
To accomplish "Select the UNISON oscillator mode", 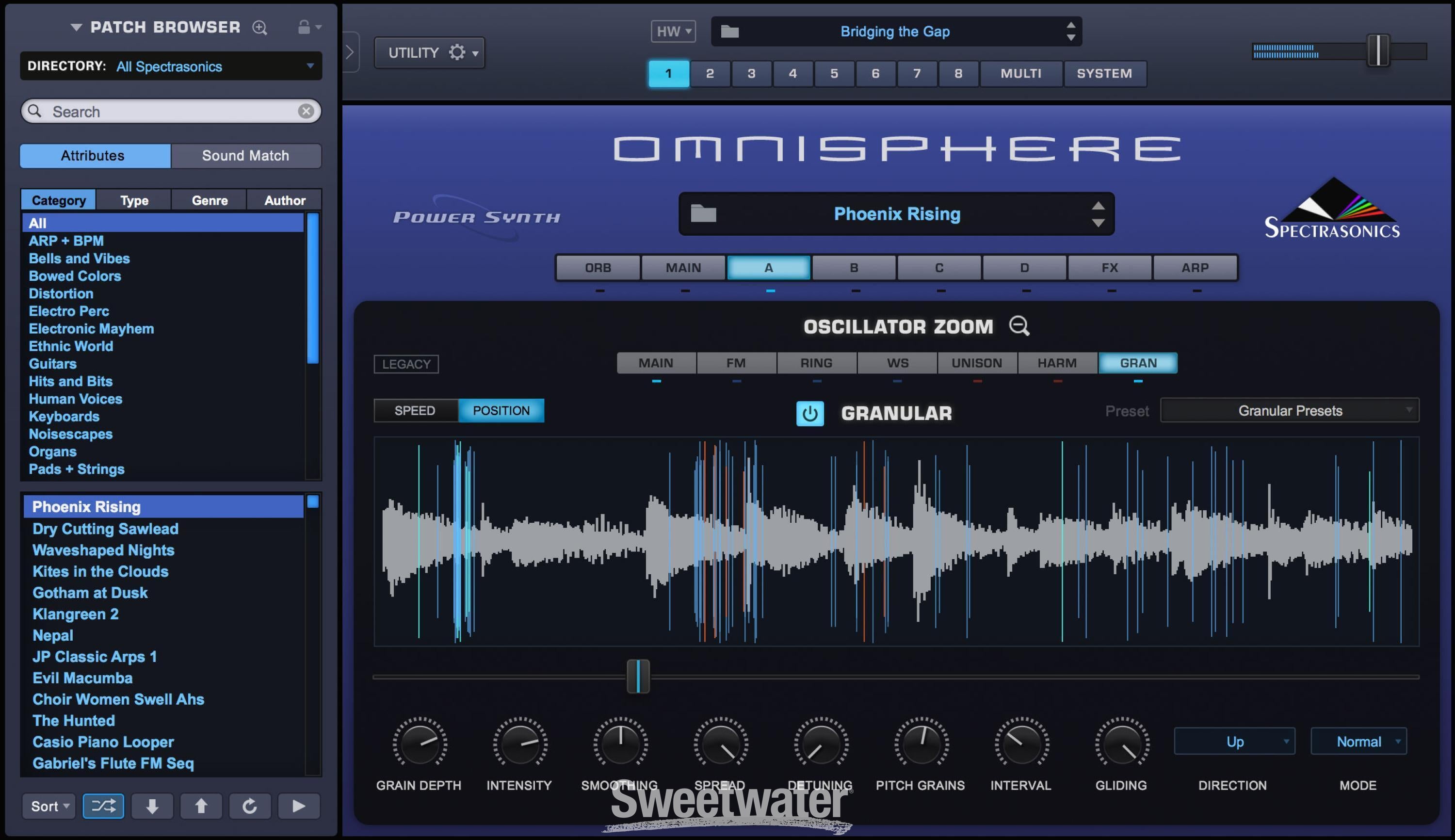I will pyautogui.click(x=976, y=362).
